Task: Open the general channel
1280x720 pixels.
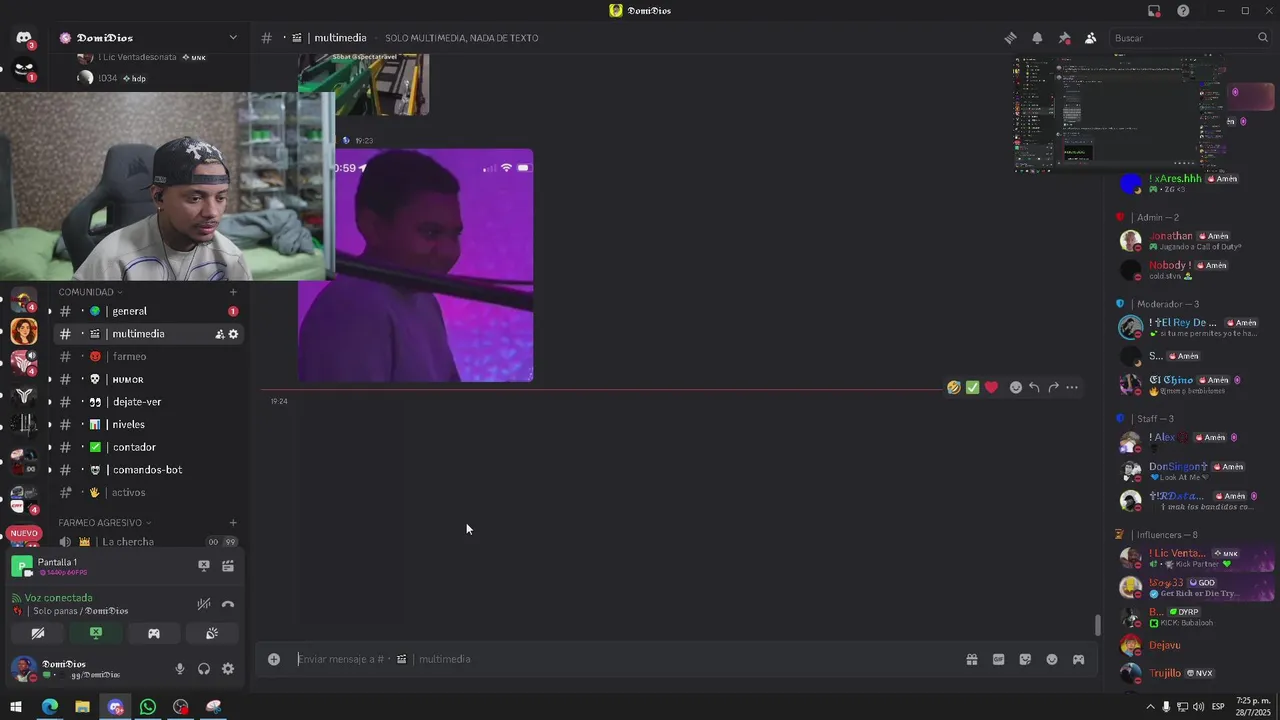Action: click(x=148, y=311)
